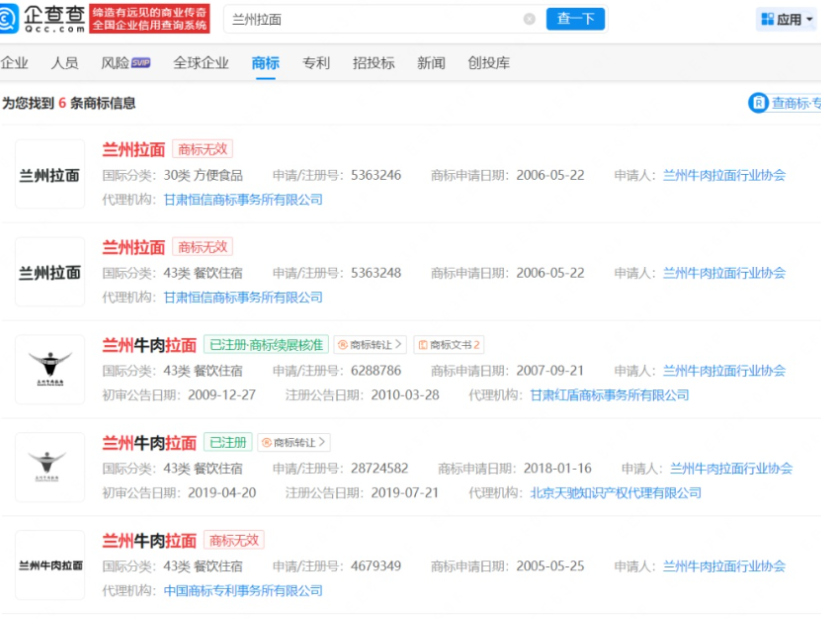Open 兰州牛肉拉面 title for 4679349
This screenshot has height=619, width=821.
click(x=149, y=540)
